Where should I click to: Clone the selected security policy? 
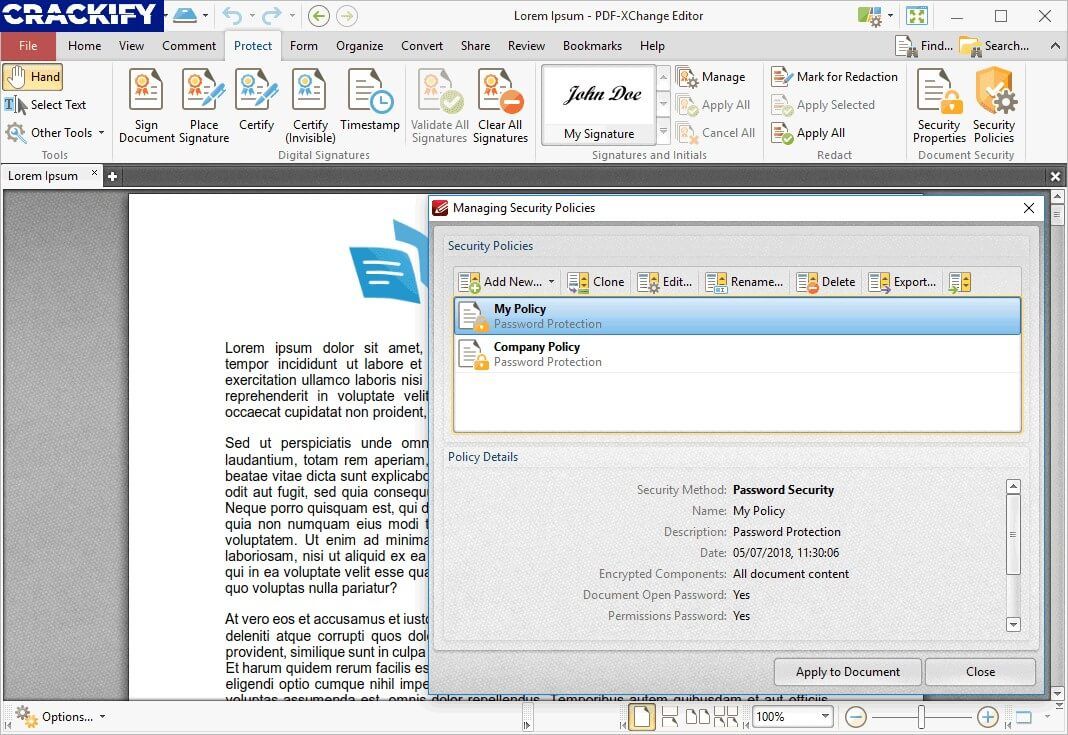coord(596,282)
